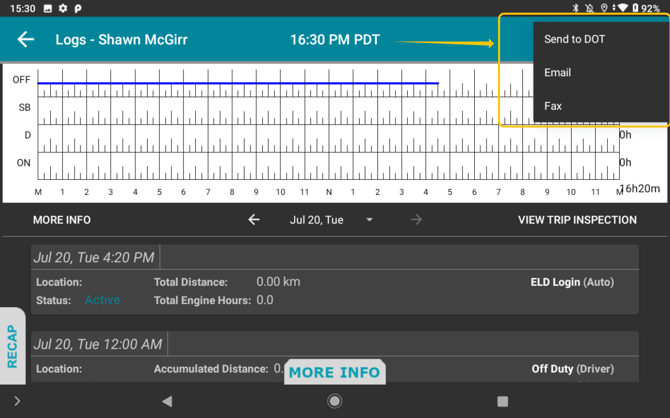Screen dimensions: 670x418
Task: Select the ELD Login (Auto) event label
Action: point(572,282)
